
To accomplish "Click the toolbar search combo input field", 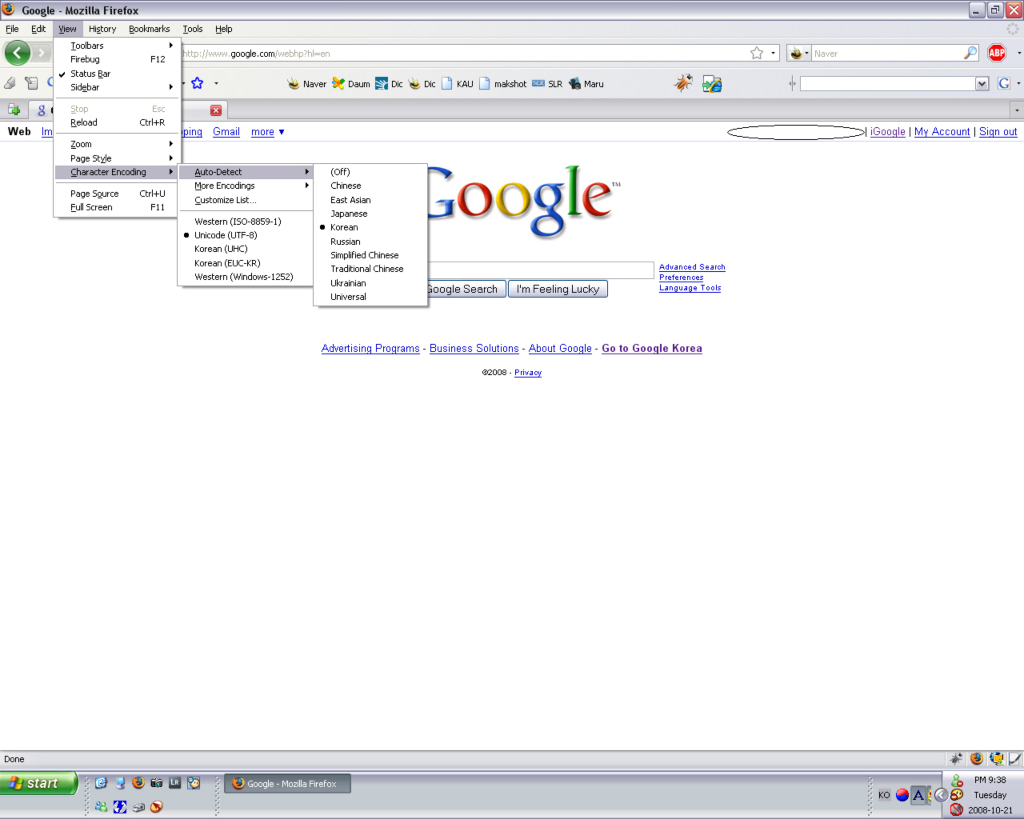I will 888,84.
